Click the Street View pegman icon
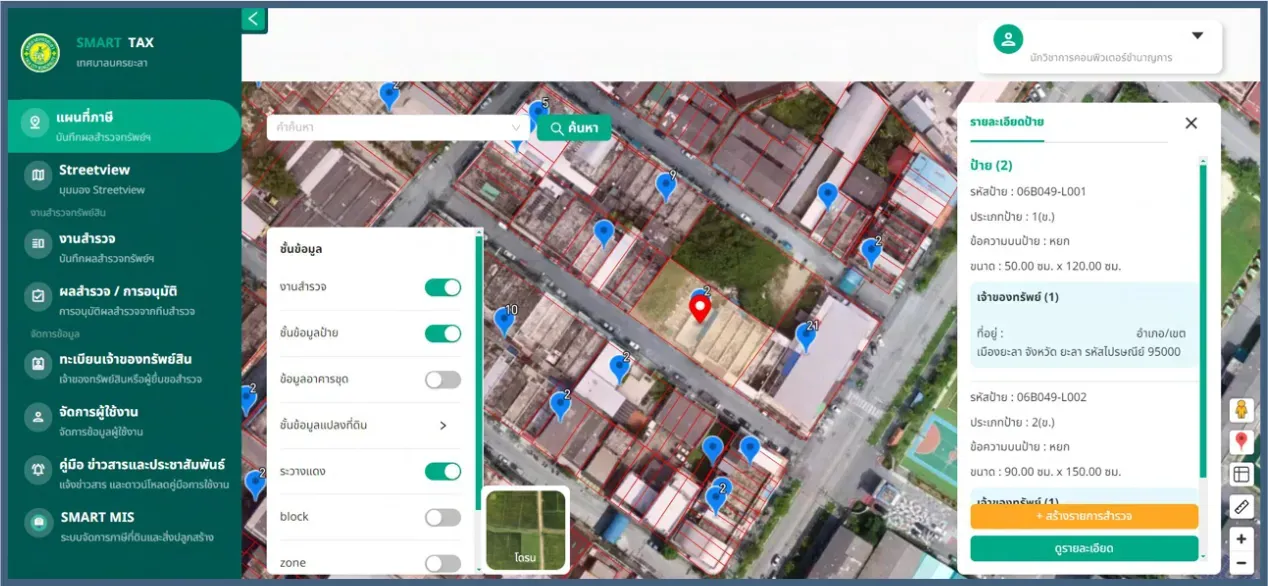Viewport: 1268px width, 586px height. (x=1241, y=410)
